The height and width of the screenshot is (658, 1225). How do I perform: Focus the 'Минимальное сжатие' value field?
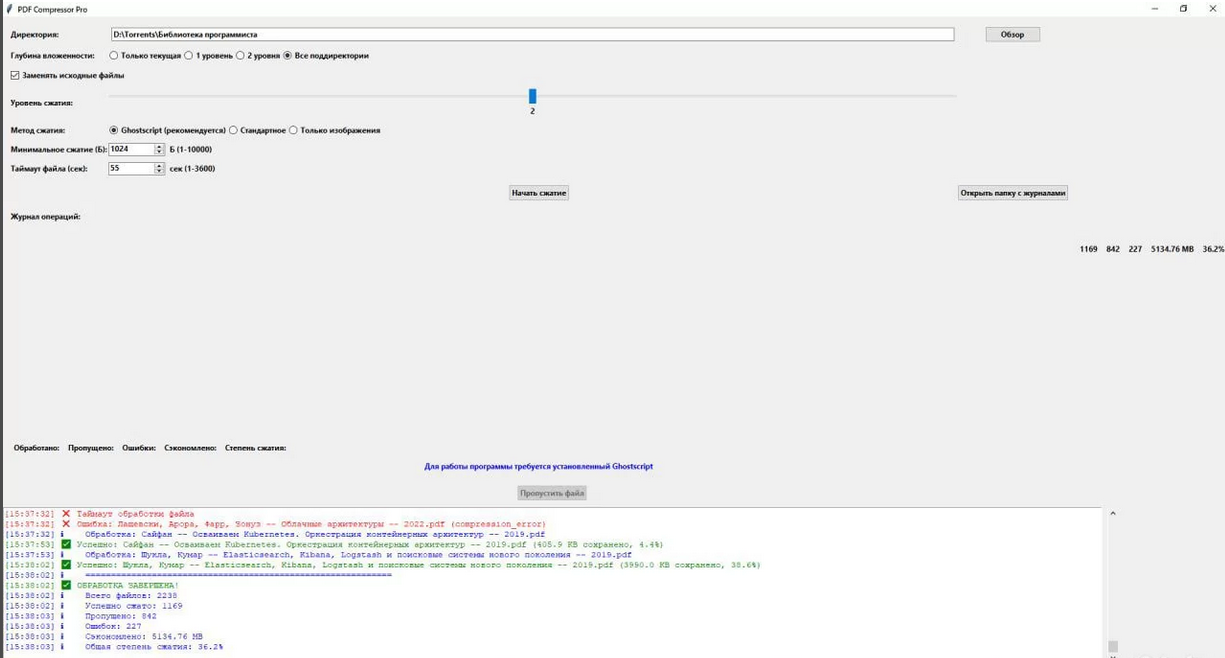click(131, 149)
